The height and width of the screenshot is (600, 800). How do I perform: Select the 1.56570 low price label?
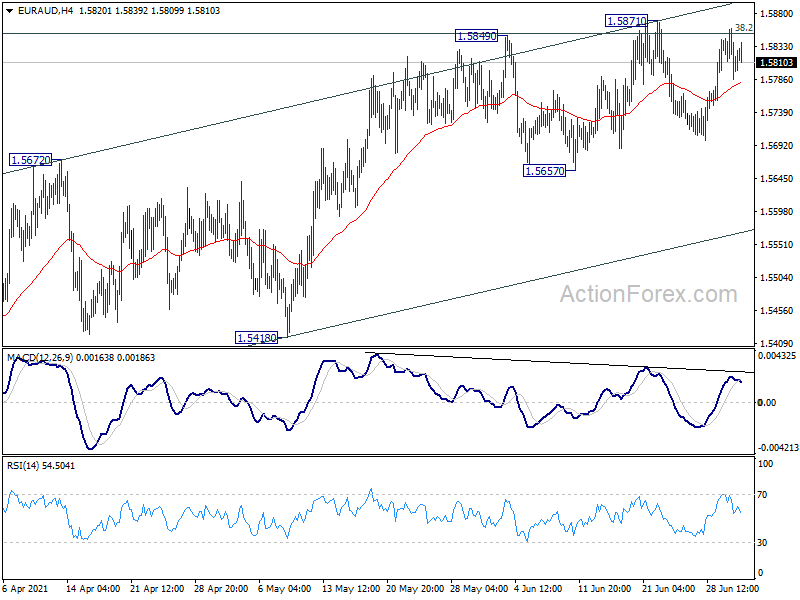tap(545, 171)
